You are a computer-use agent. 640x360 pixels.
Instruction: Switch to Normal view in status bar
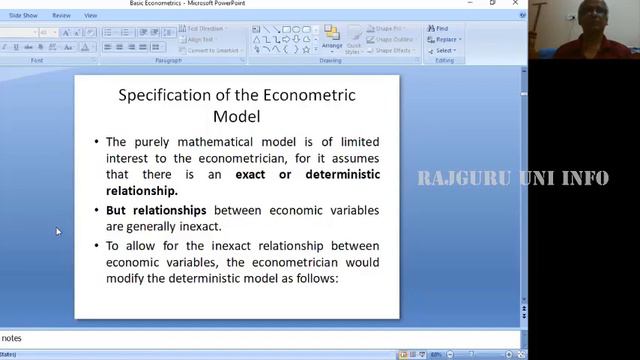click(x=403, y=355)
